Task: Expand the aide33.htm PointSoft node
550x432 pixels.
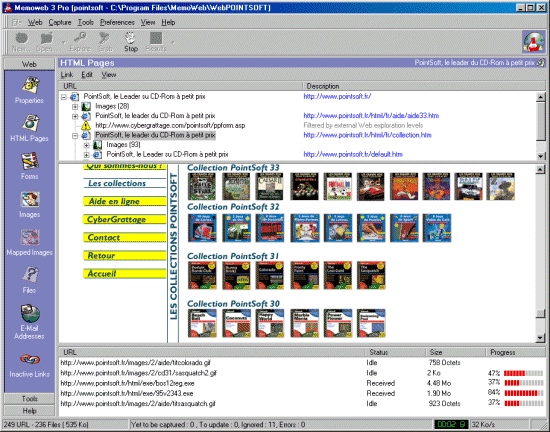Action: click(75, 116)
